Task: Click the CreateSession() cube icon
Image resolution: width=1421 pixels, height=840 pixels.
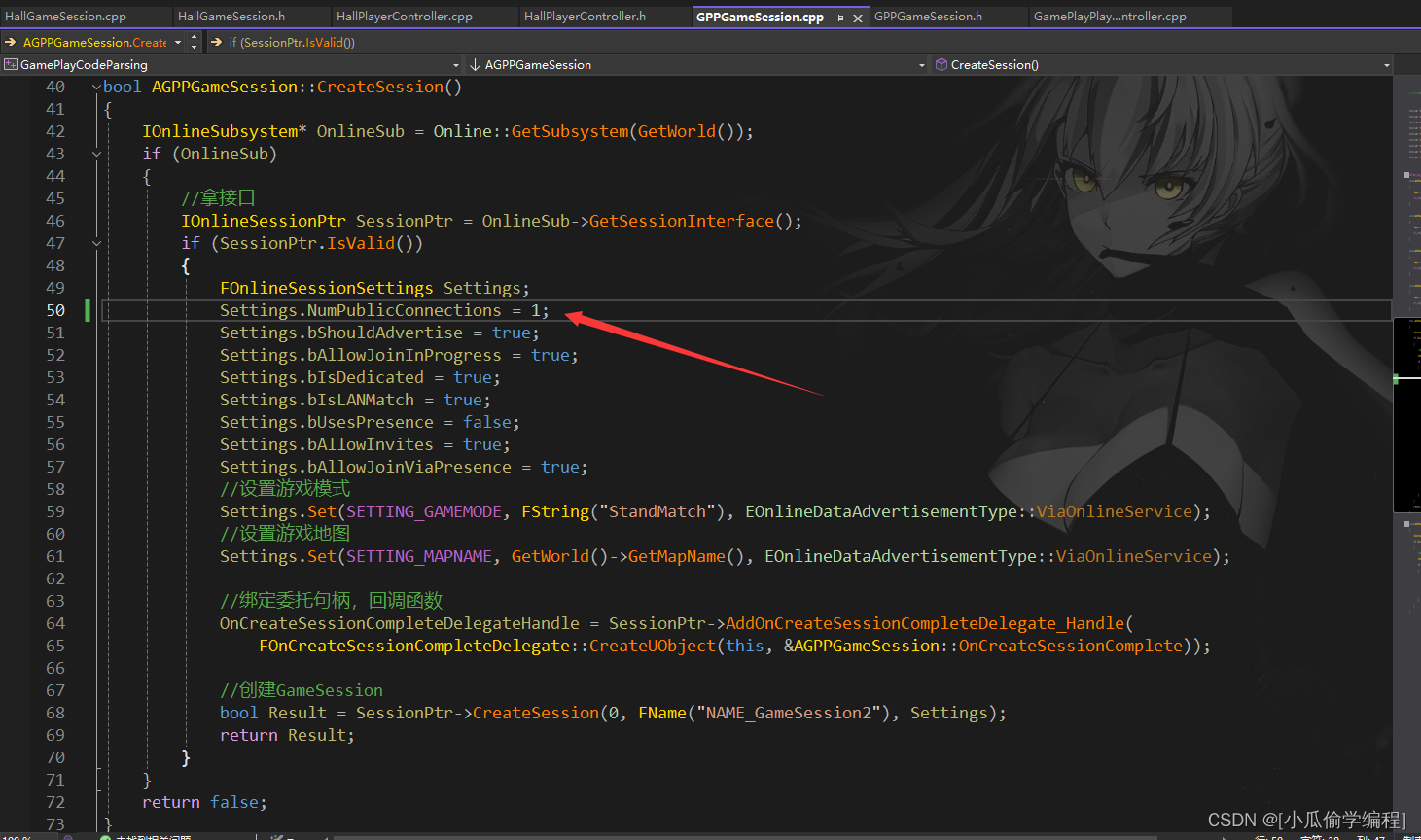Action: coord(941,64)
